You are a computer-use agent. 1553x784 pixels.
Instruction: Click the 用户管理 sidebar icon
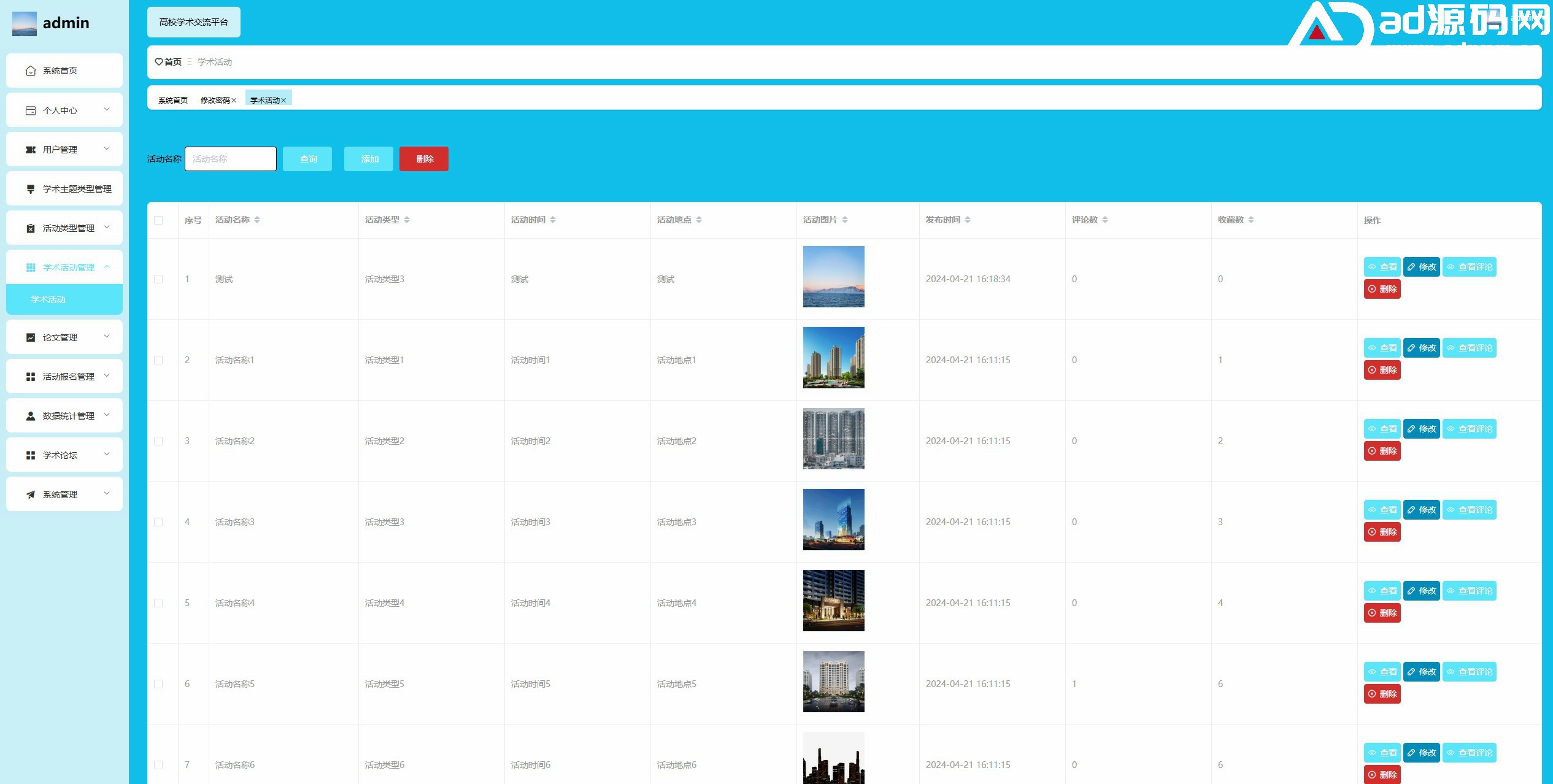(31, 150)
